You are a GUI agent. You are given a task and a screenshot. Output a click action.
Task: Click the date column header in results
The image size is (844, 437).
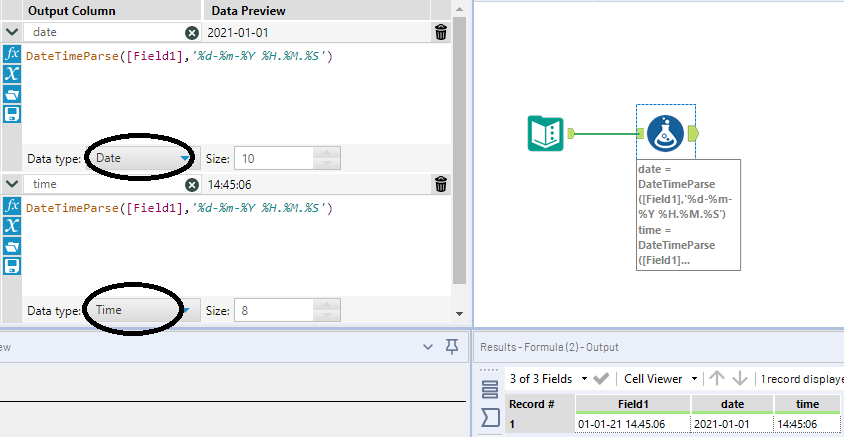[732, 404]
